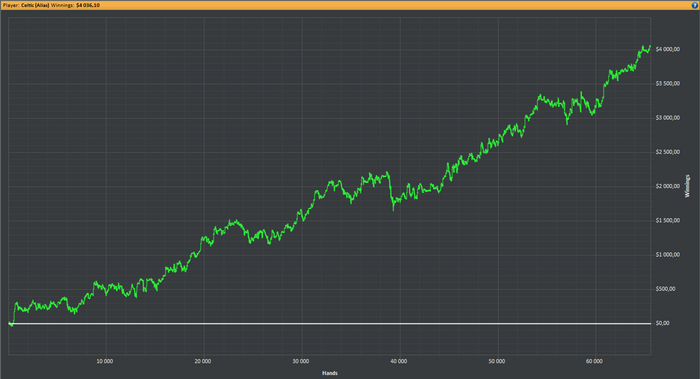Screen dimensions: 700x379
Task: Click the $1 000,00 axis label
Action: tap(668, 255)
